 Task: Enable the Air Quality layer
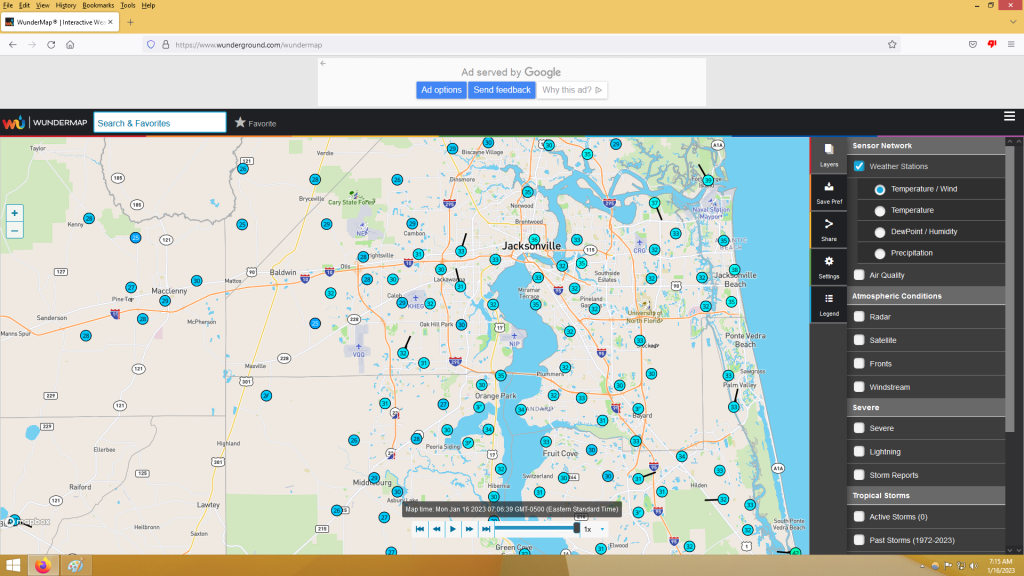click(x=859, y=275)
